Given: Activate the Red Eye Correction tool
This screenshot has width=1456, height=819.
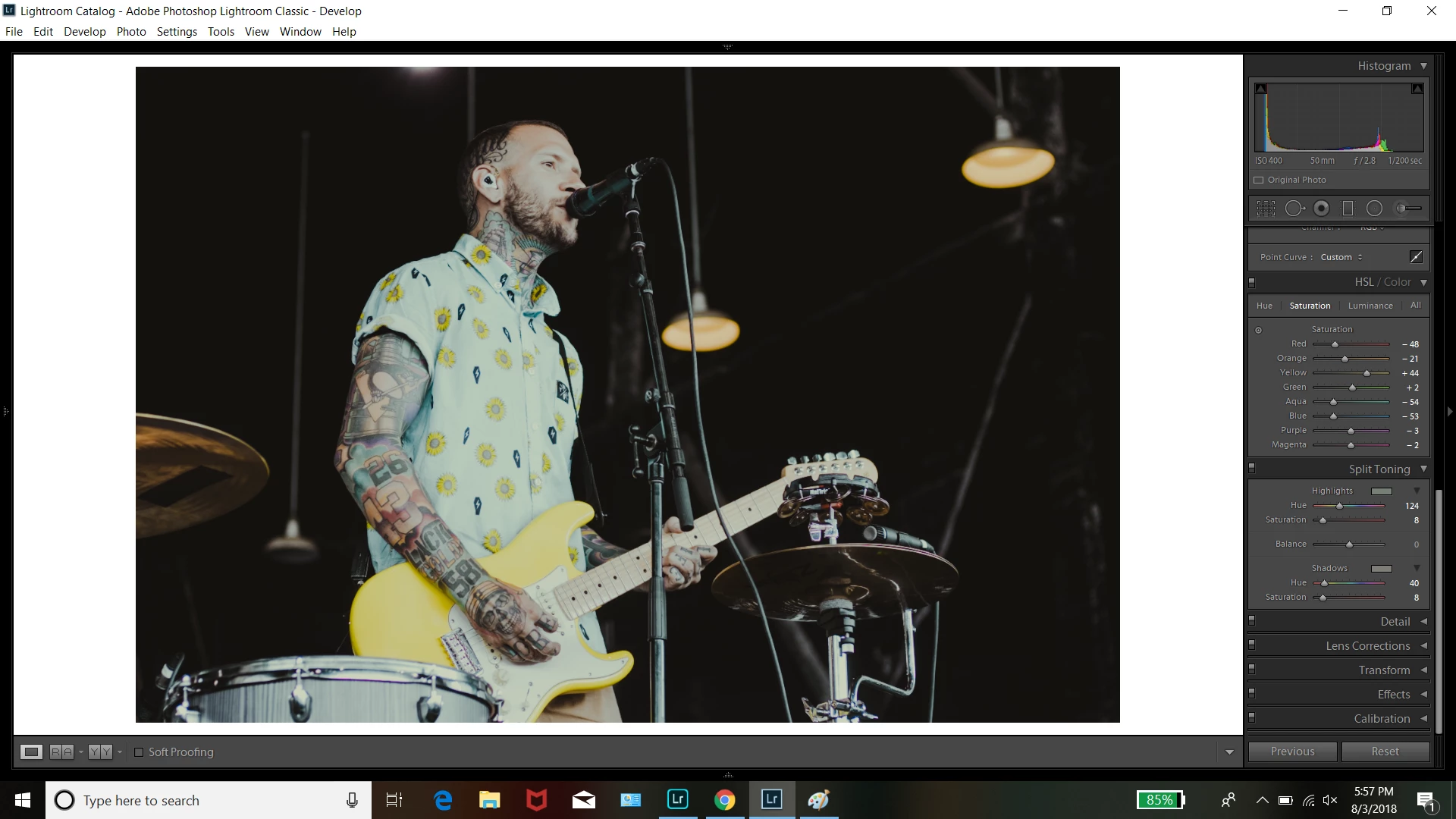Looking at the screenshot, I should point(1322,209).
